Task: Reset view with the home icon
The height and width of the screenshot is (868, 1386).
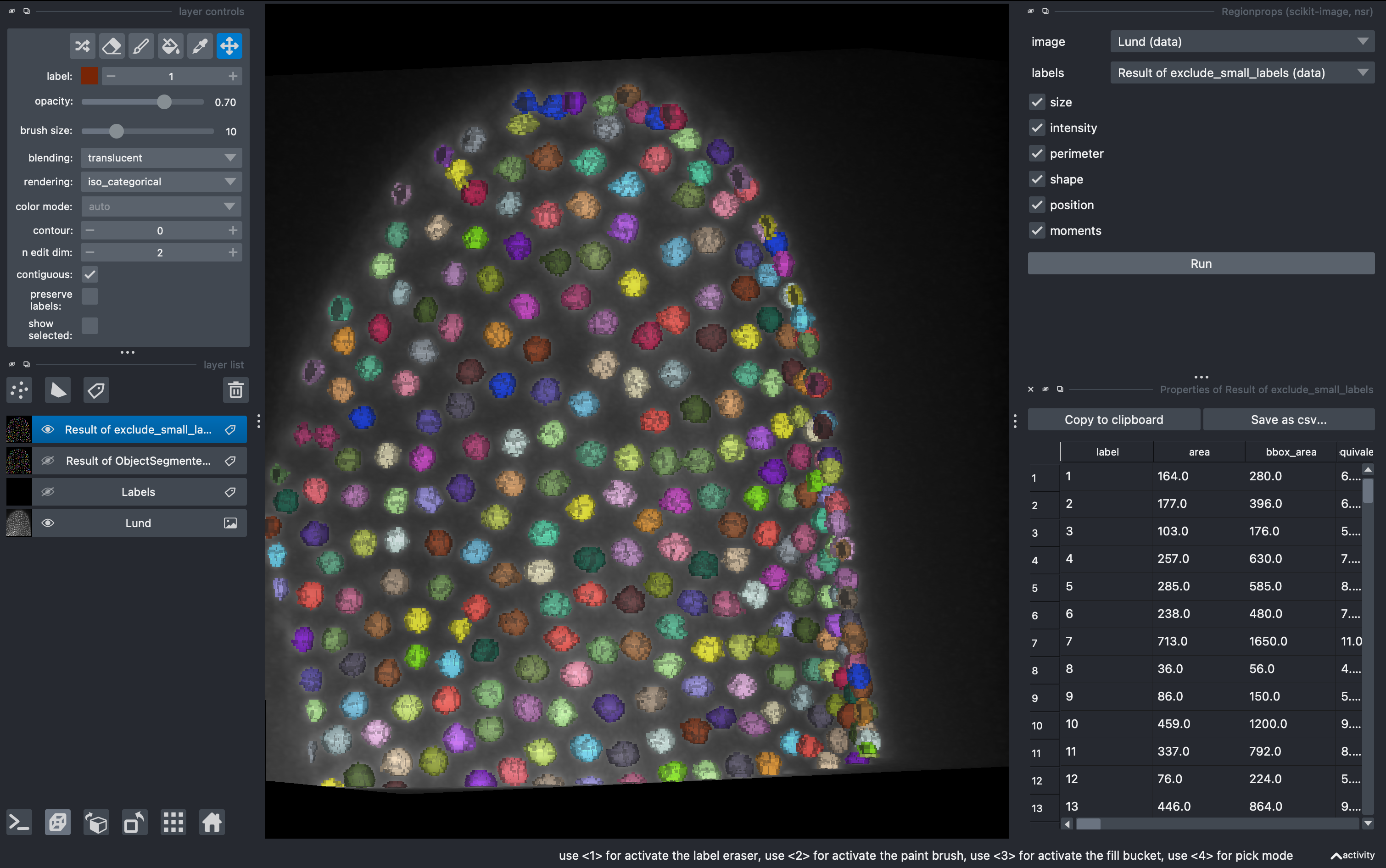Action: [211, 822]
